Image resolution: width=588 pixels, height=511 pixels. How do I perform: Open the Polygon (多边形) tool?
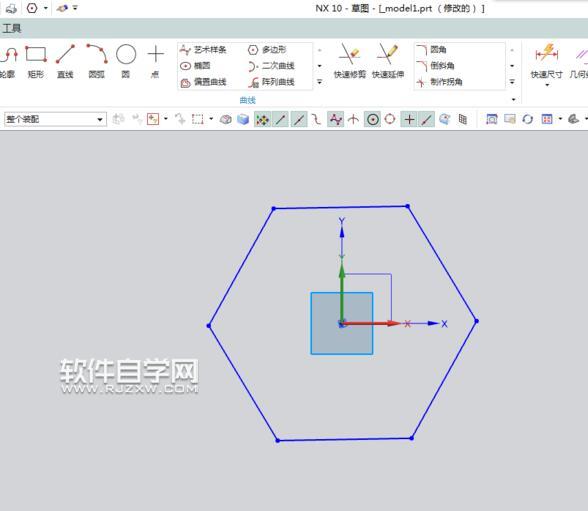(x=267, y=49)
